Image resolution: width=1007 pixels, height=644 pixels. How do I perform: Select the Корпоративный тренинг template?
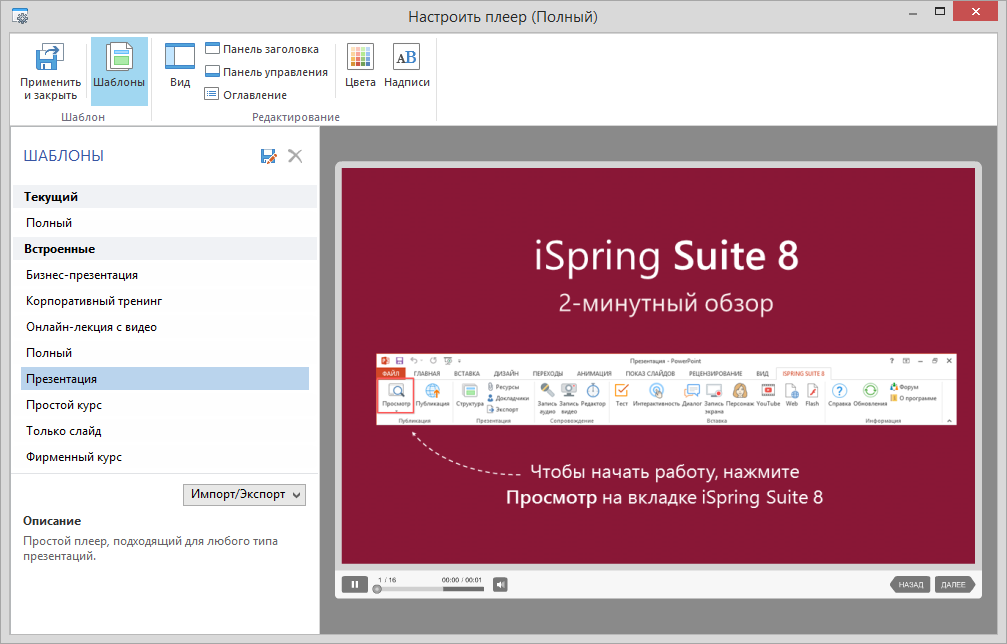(165, 301)
